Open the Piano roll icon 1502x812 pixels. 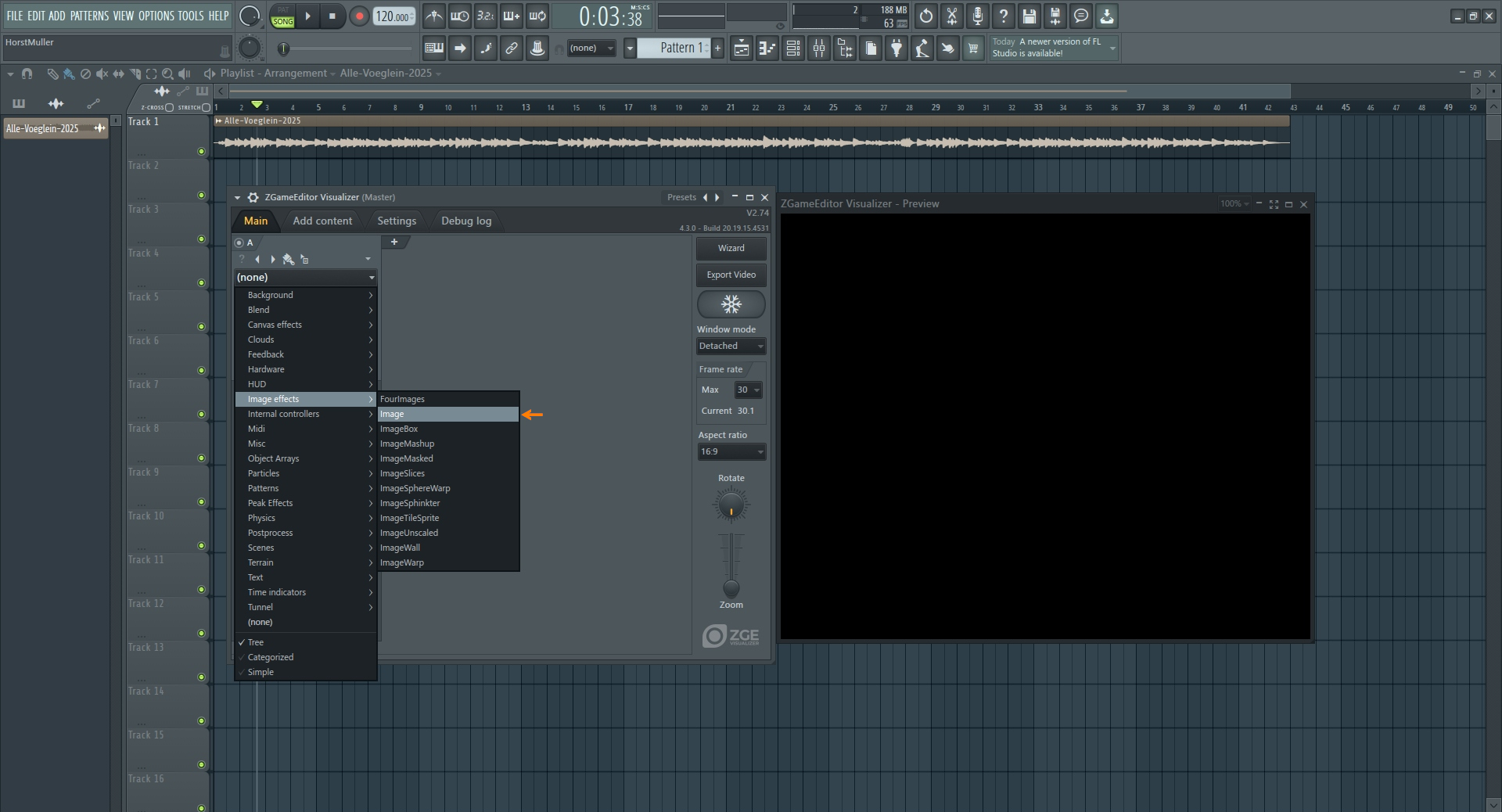767,49
